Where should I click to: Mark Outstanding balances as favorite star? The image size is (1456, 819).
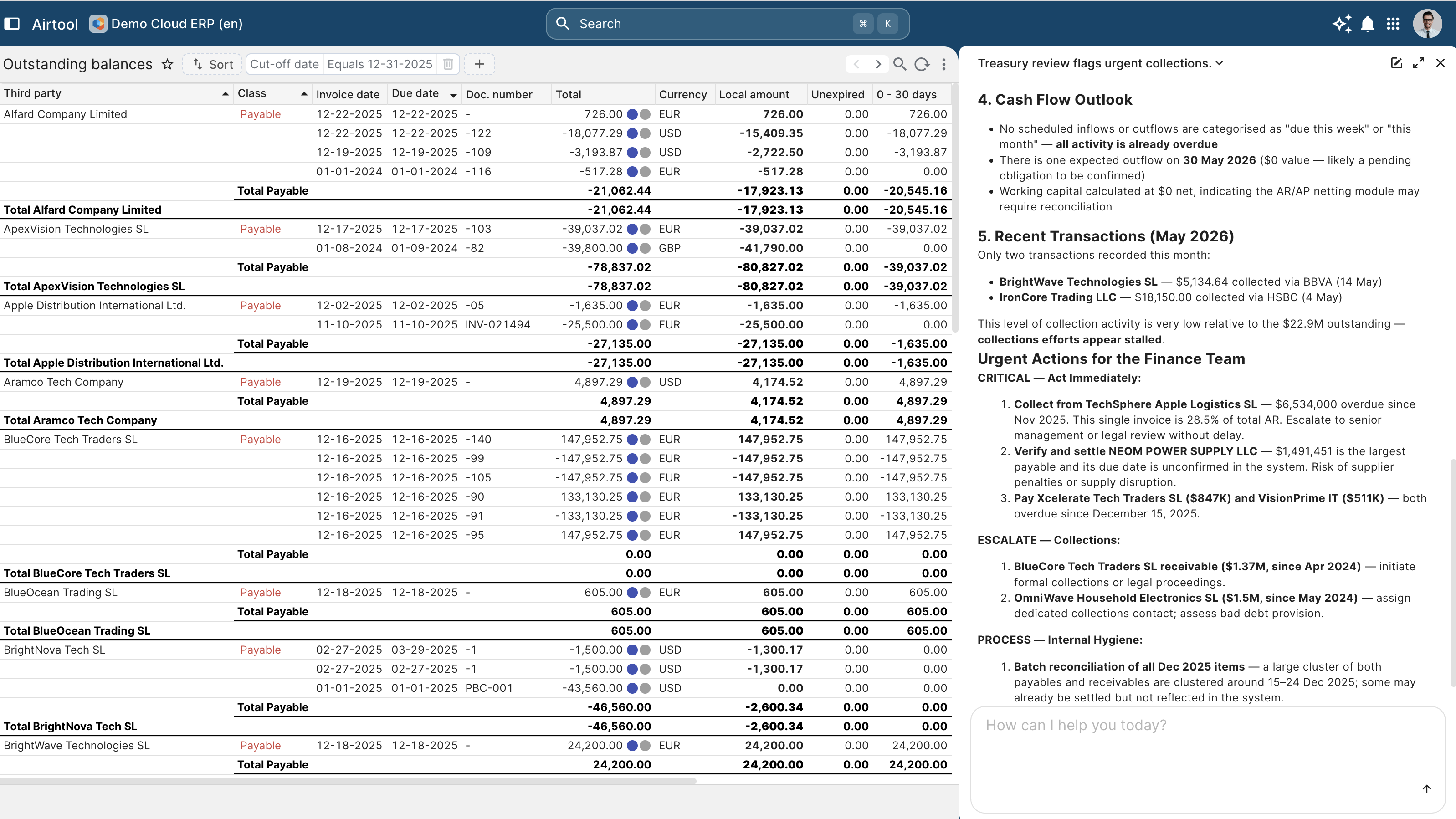[167, 64]
